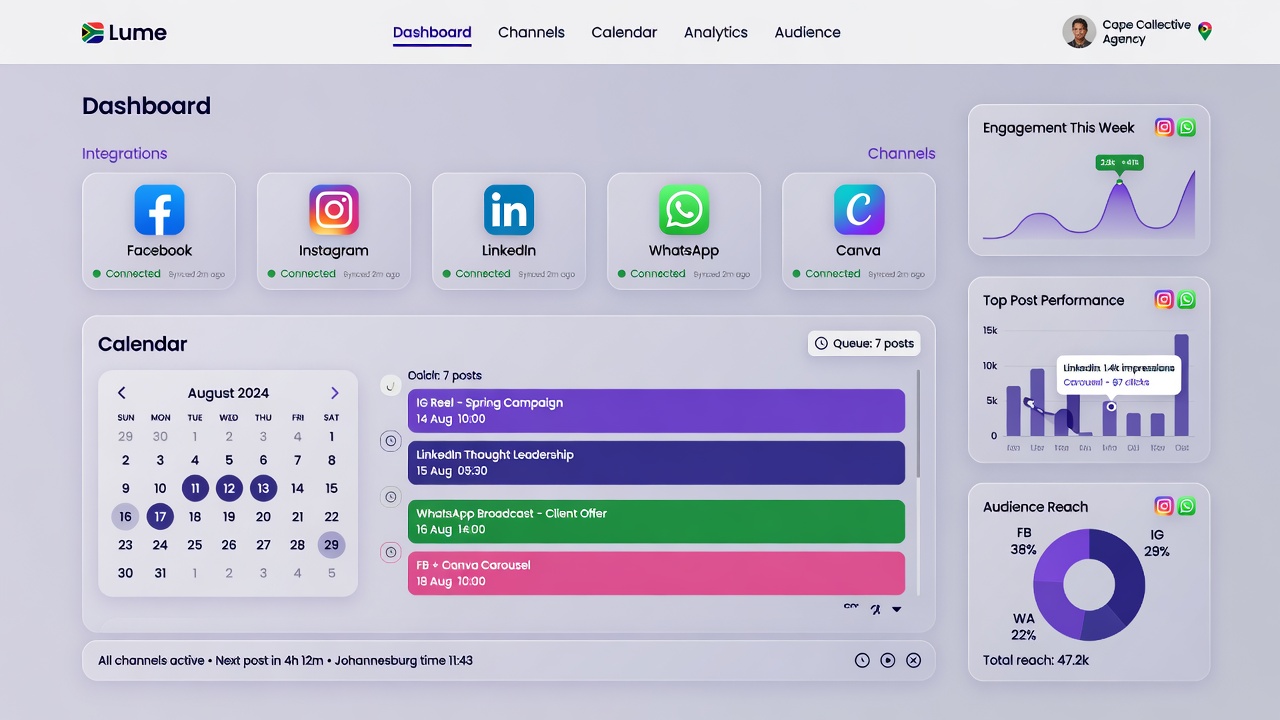Image resolution: width=1280 pixels, height=720 pixels.
Task: Select August 29 in calendar
Action: point(332,545)
